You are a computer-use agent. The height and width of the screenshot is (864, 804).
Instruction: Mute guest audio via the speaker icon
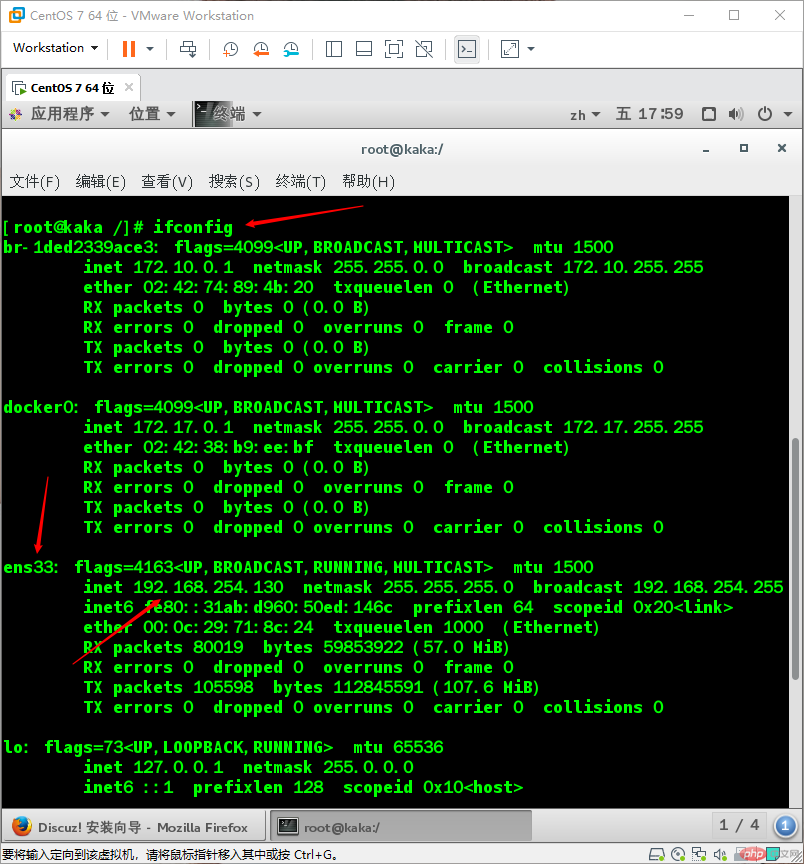click(x=736, y=113)
